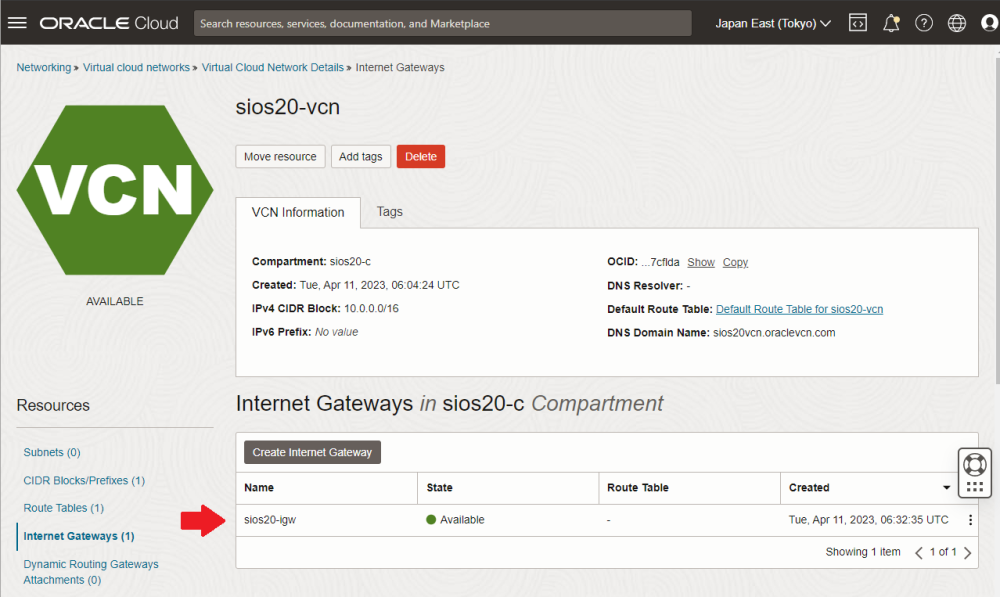The image size is (1000, 597).
Task: Open the language globe icon
Action: pyautogui.click(x=957, y=23)
